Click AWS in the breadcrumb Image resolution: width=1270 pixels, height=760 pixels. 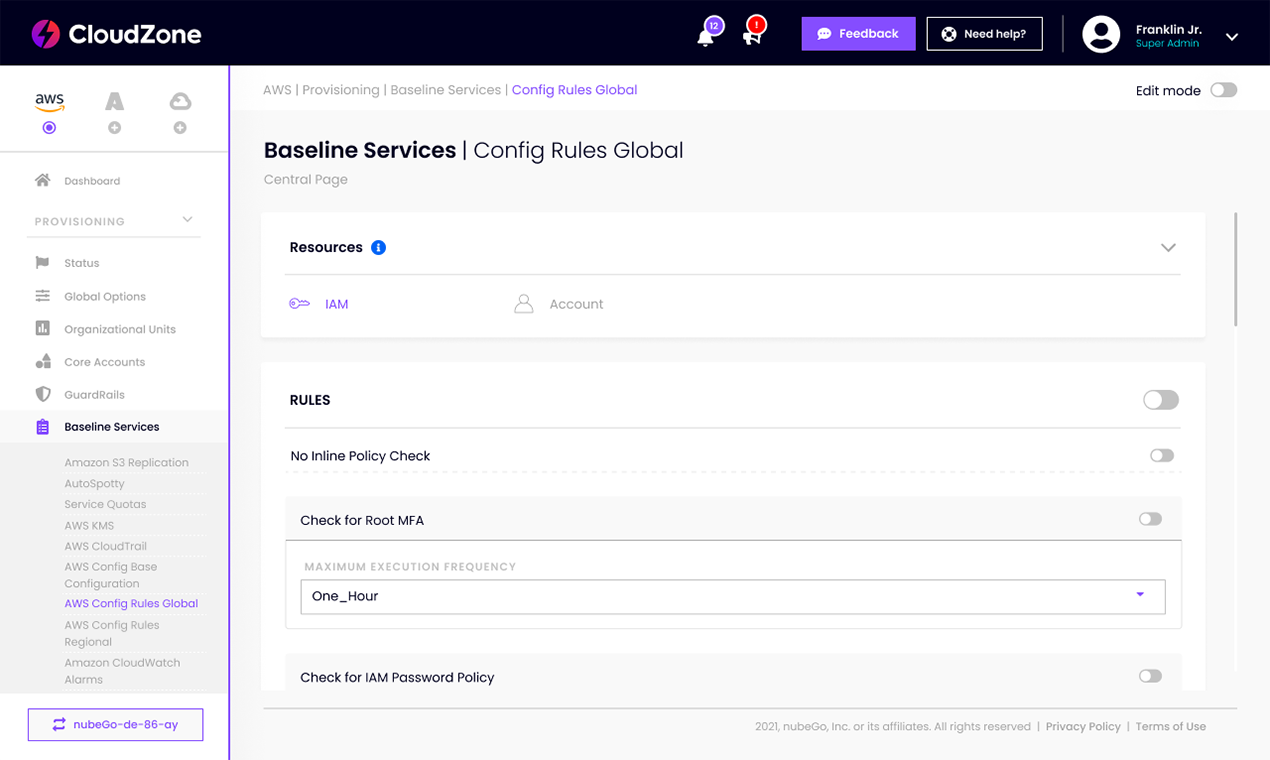[x=277, y=90]
